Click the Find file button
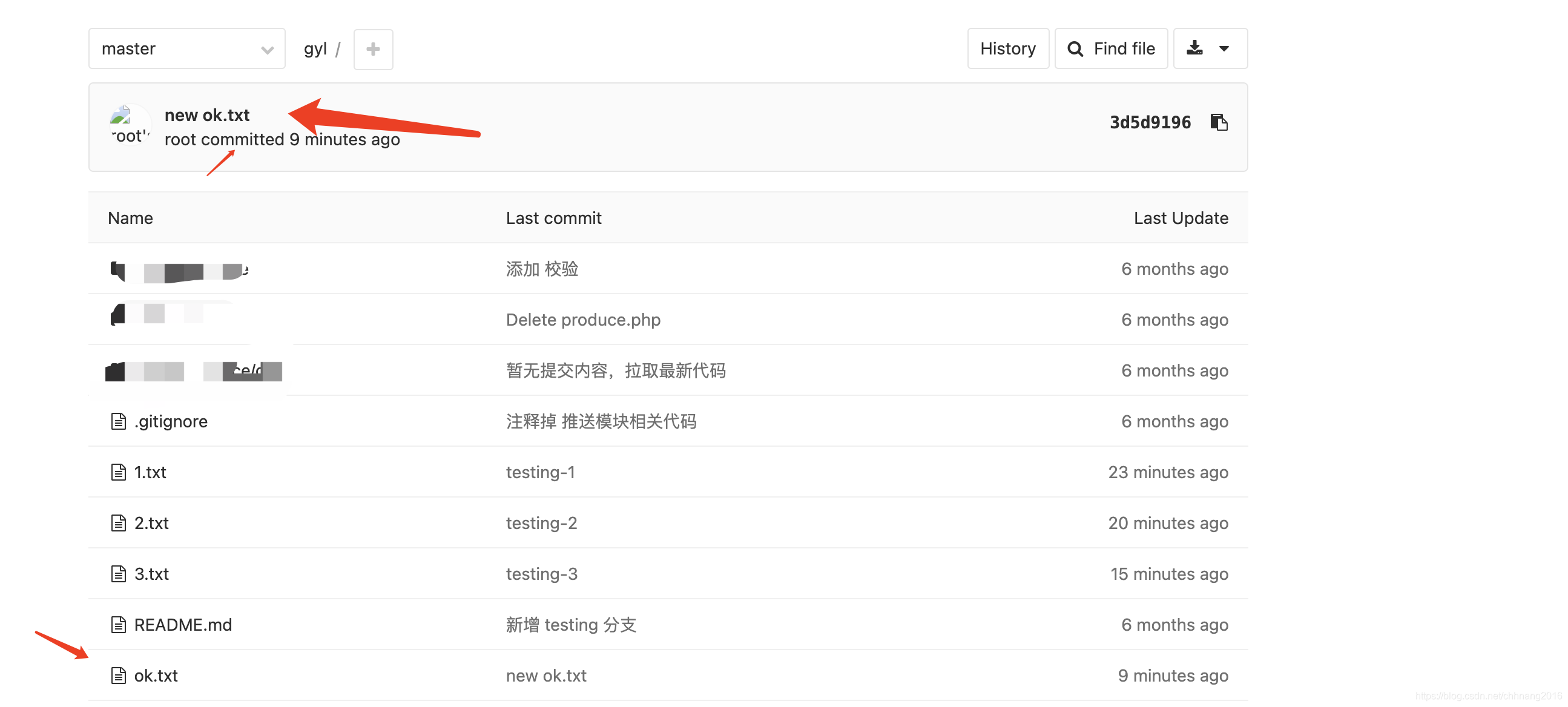The image size is (1568, 707). point(1111,48)
